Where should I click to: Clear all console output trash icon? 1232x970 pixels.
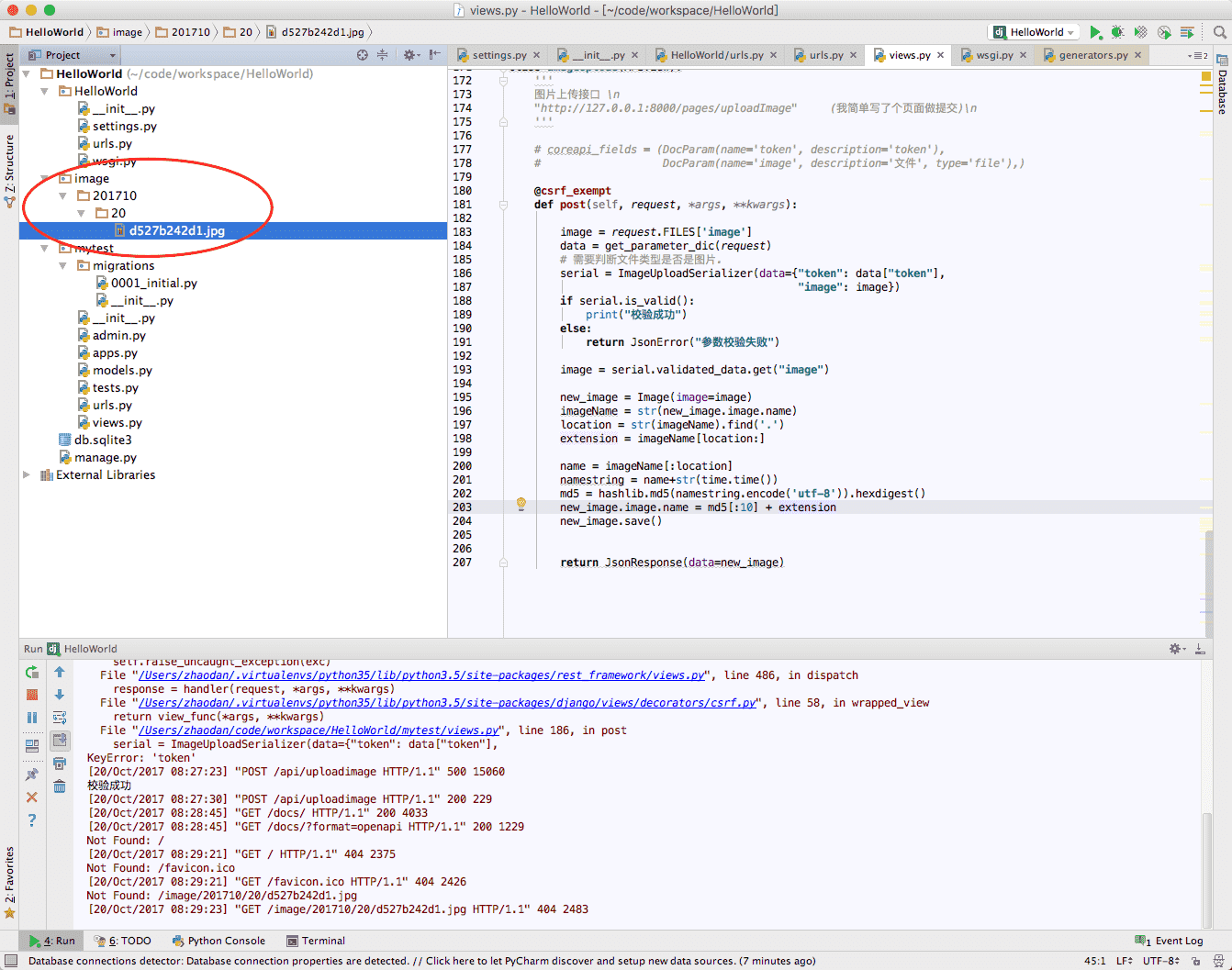[60, 786]
